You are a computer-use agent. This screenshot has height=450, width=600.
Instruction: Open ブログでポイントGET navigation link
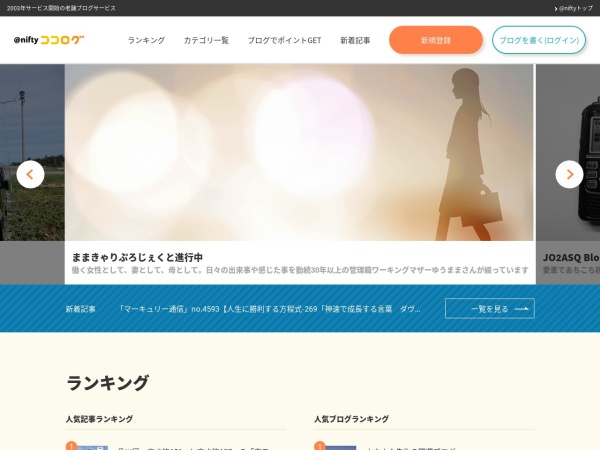pos(284,40)
